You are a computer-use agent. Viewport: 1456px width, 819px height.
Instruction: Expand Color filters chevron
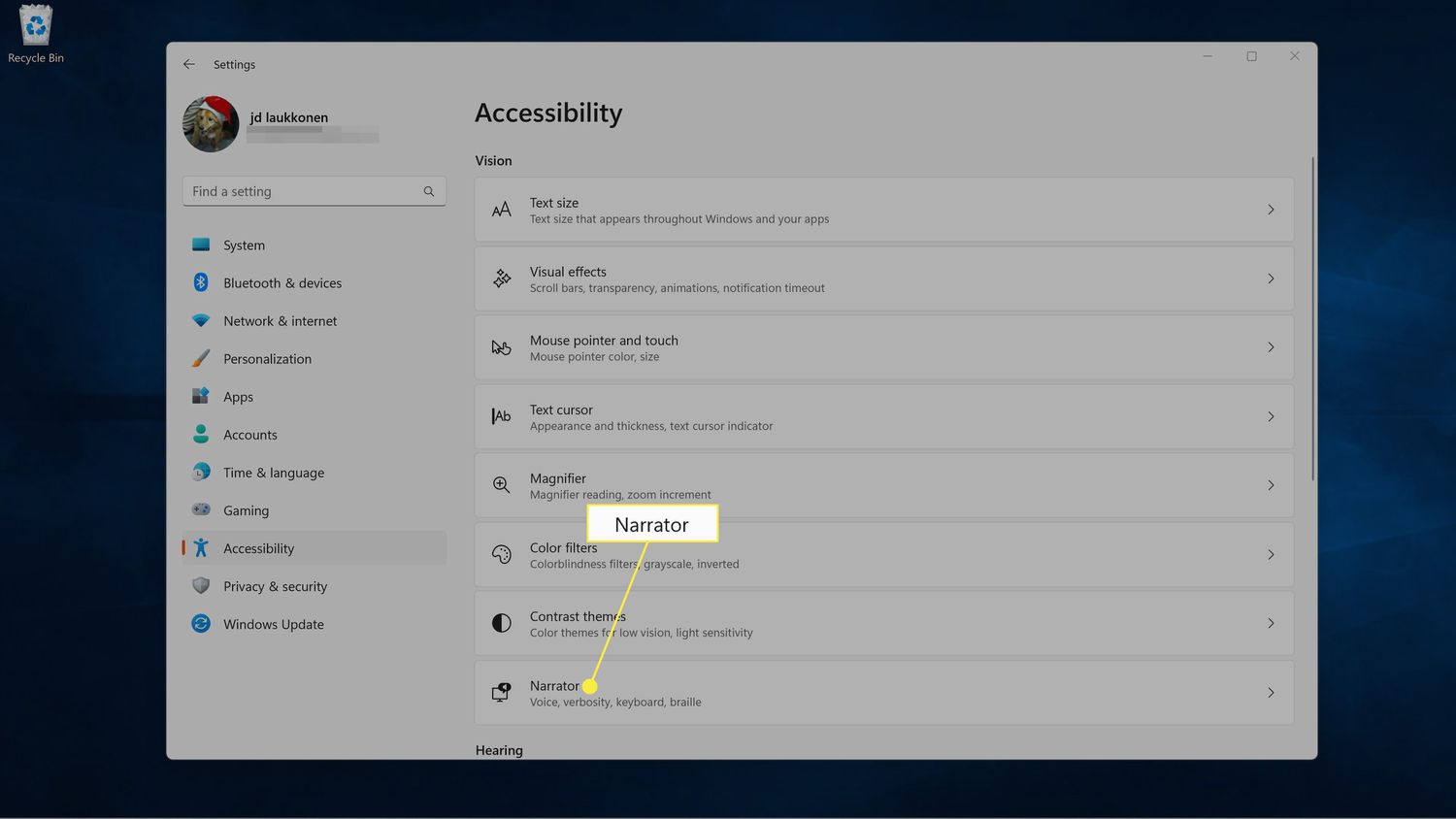(x=1271, y=554)
